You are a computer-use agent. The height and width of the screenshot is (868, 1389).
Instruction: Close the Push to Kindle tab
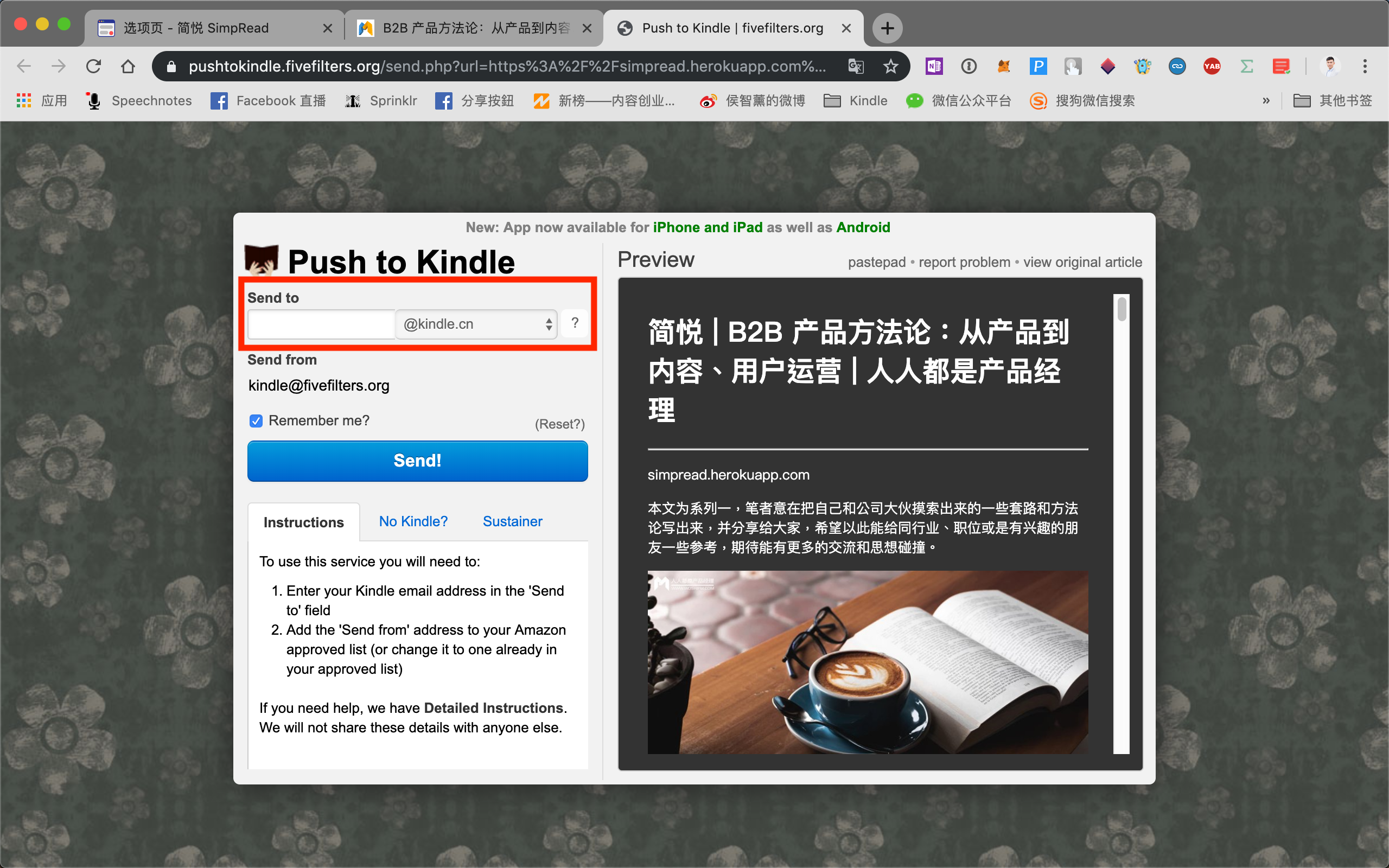(846, 28)
